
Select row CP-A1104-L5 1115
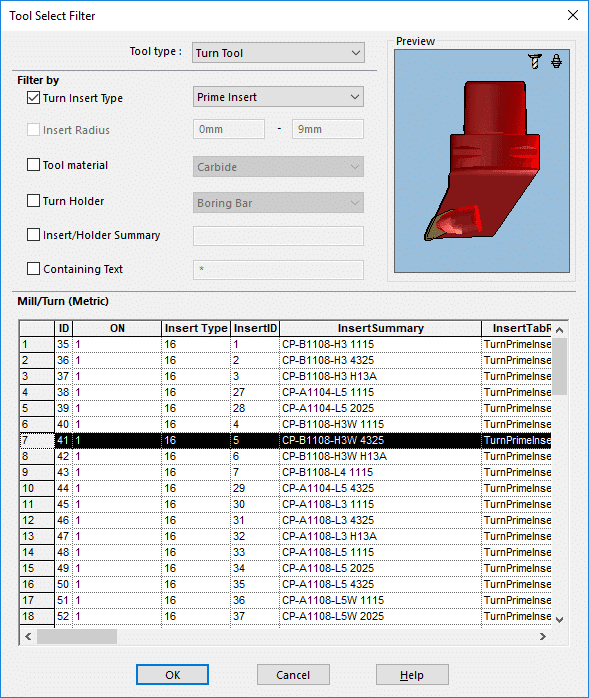[x=285, y=392]
